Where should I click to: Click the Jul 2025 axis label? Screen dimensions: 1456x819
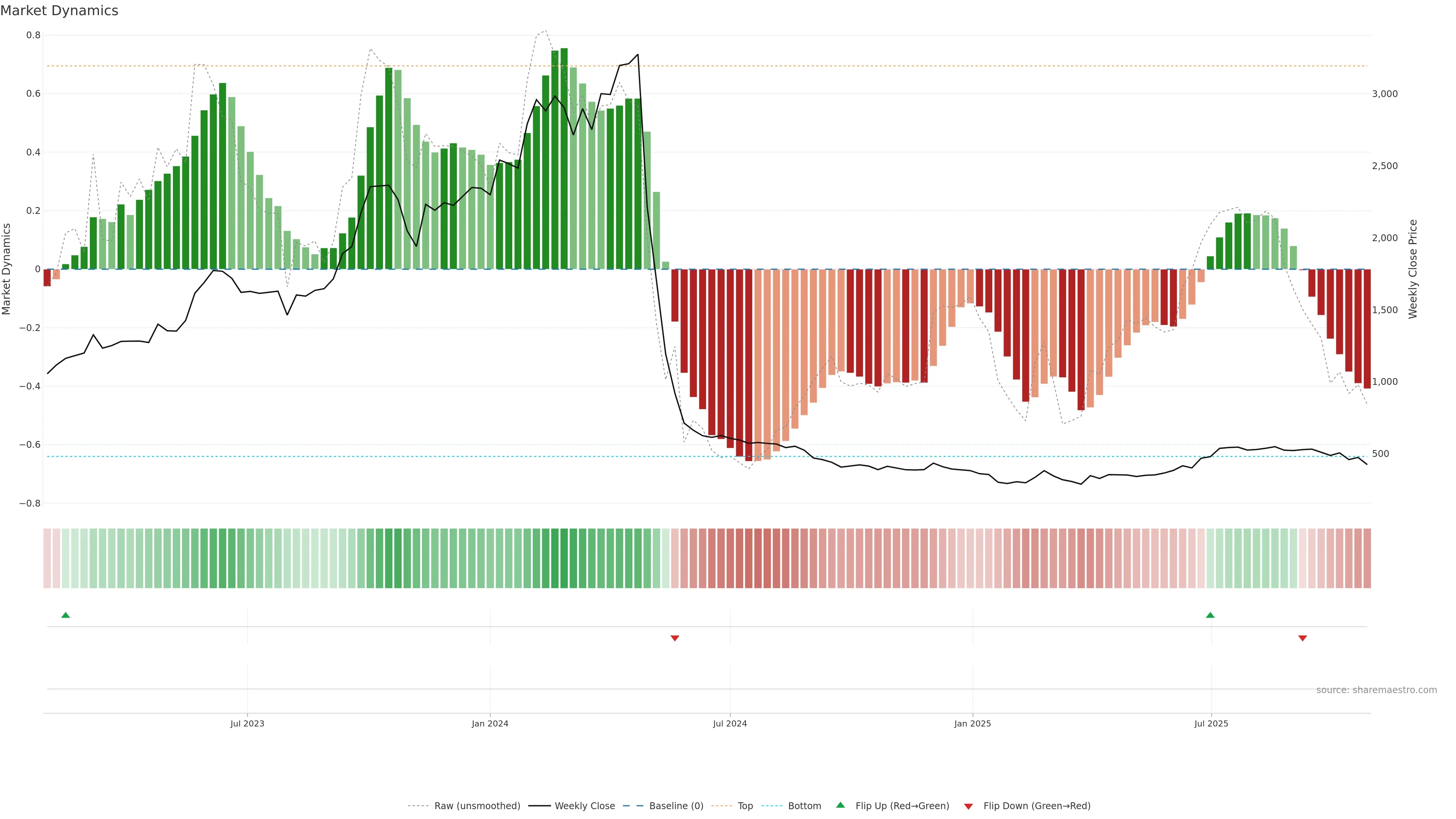(x=1211, y=723)
